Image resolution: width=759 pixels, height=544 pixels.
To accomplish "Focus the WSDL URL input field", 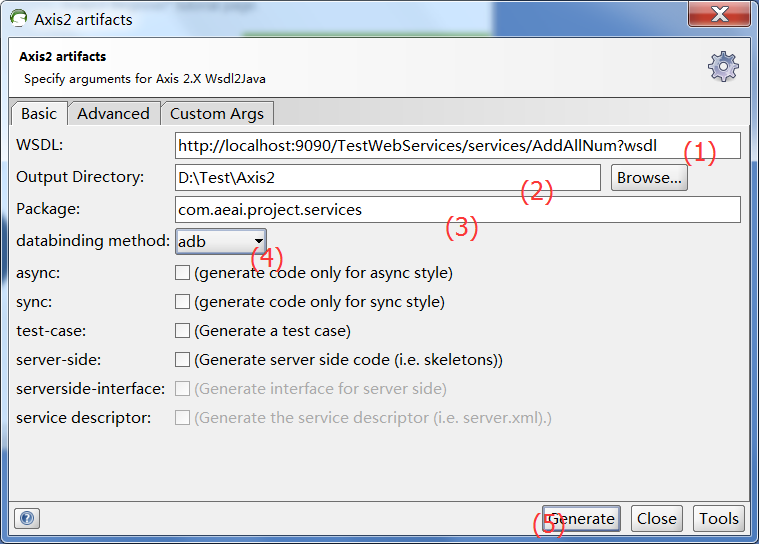I will coord(457,145).
